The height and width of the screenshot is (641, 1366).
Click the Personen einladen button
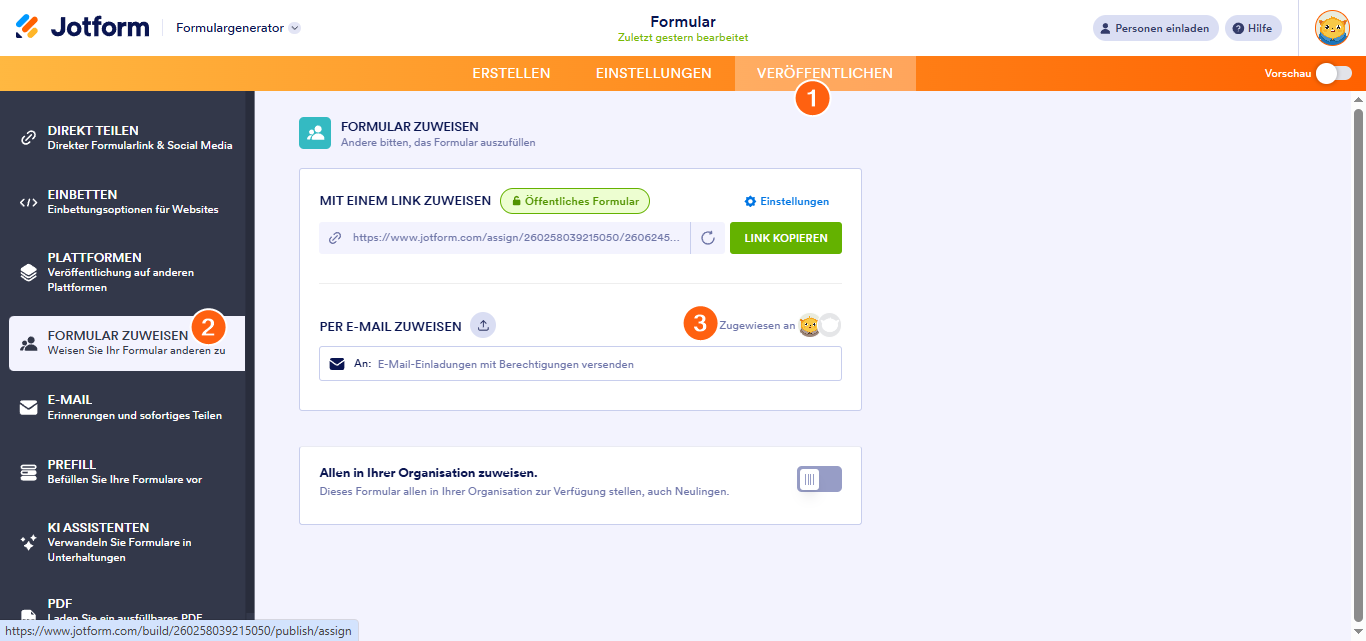point(1155,28)
